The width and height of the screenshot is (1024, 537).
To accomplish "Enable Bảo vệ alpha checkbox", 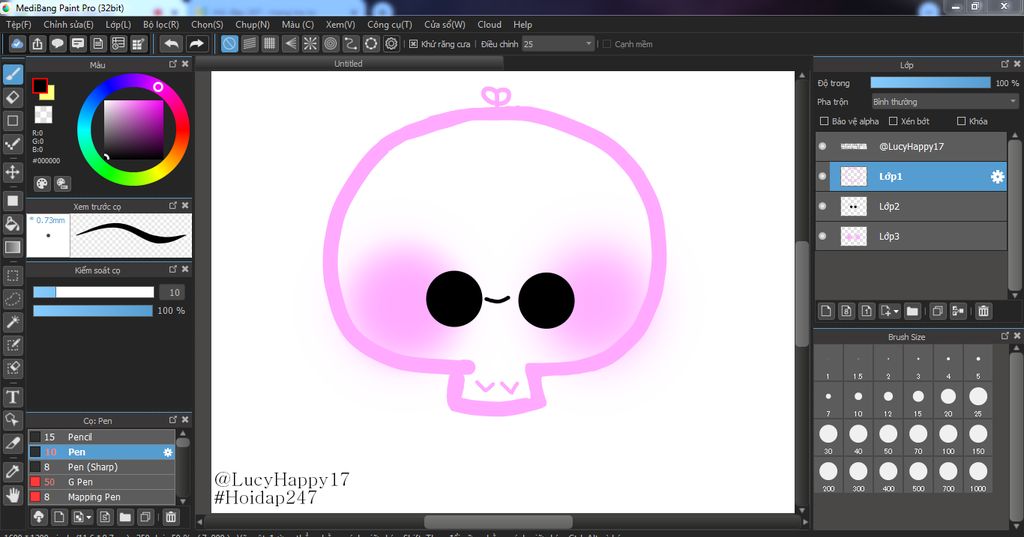I will coord(824,121).
